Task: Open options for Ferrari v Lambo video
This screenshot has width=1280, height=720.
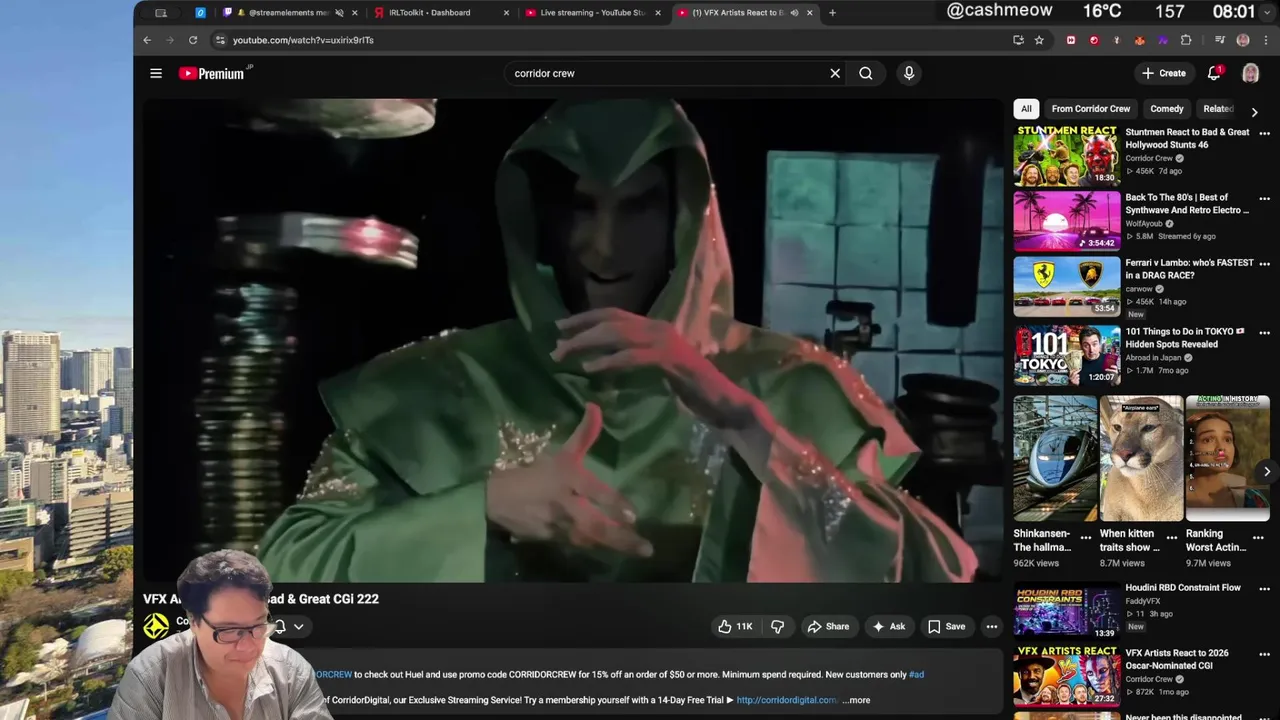Action: [x=1264, y=264]
